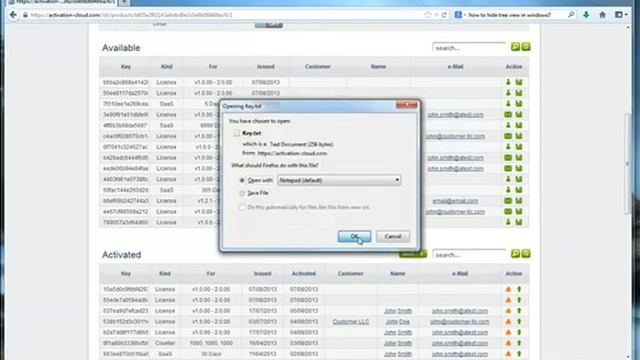Click the Activated column header in Activated table
The width and height of the screenshot is (640, 360).
[304, 273]
